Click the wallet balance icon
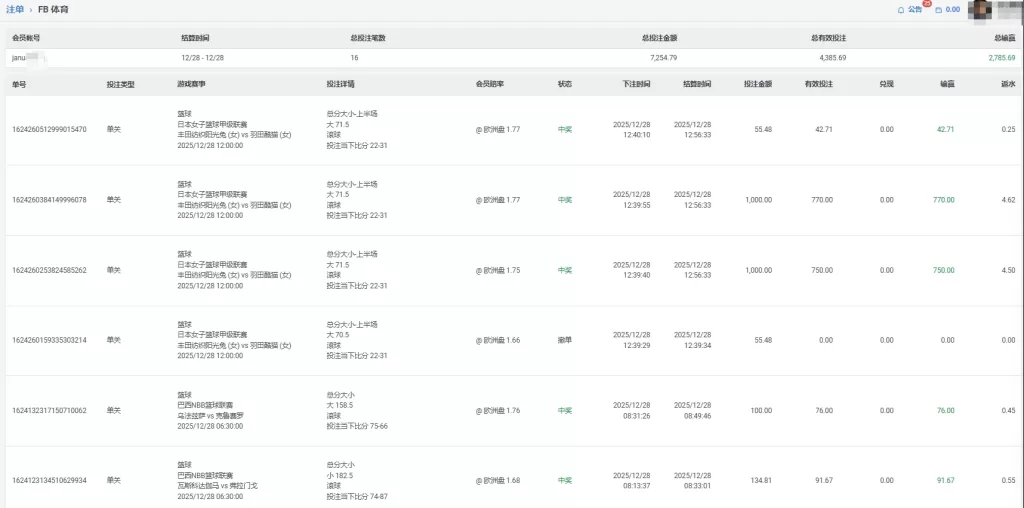The width and height of the screenshot is (1024, 508). (938, 10)
